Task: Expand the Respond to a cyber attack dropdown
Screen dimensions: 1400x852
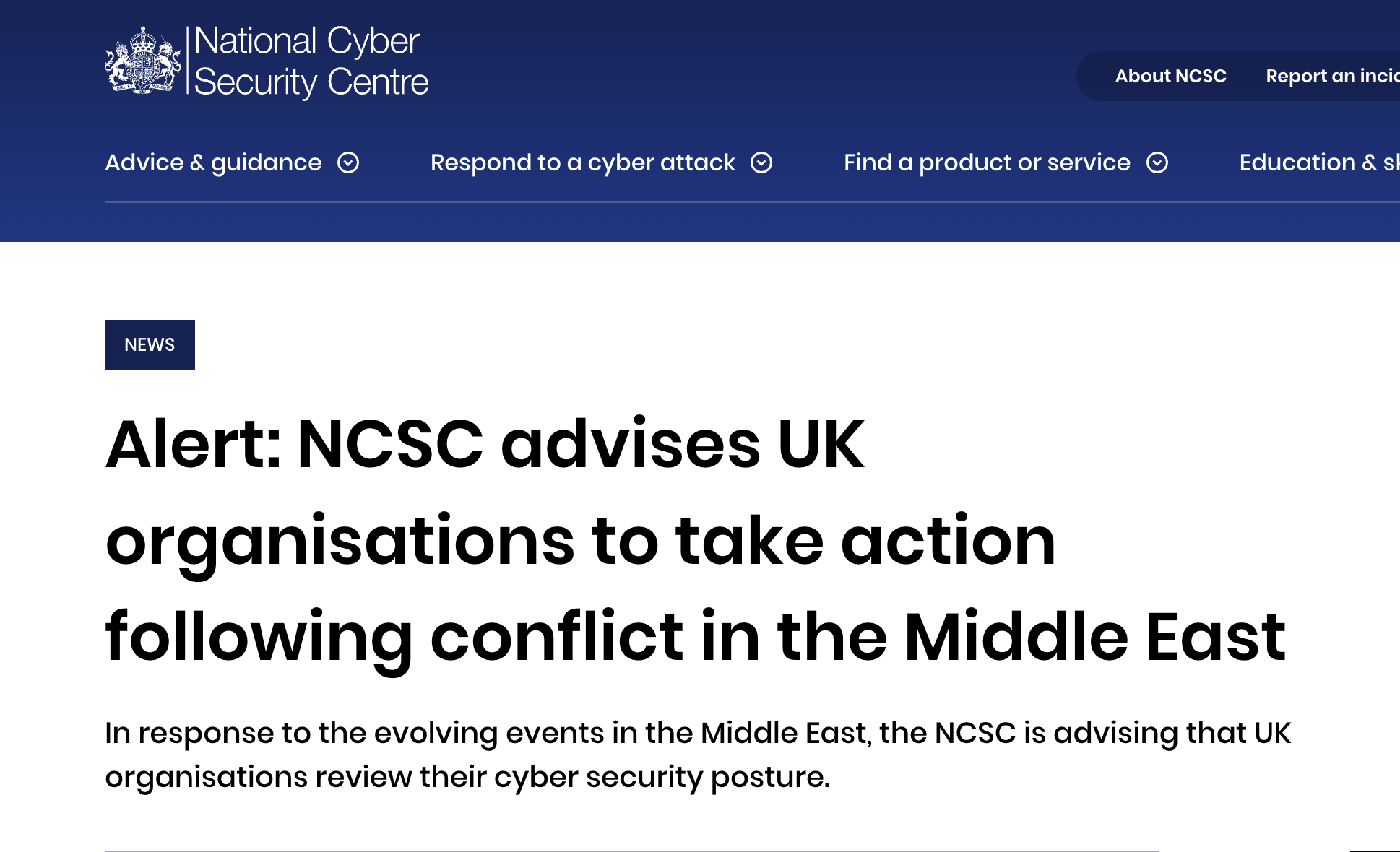Action: tap(582, 163)
